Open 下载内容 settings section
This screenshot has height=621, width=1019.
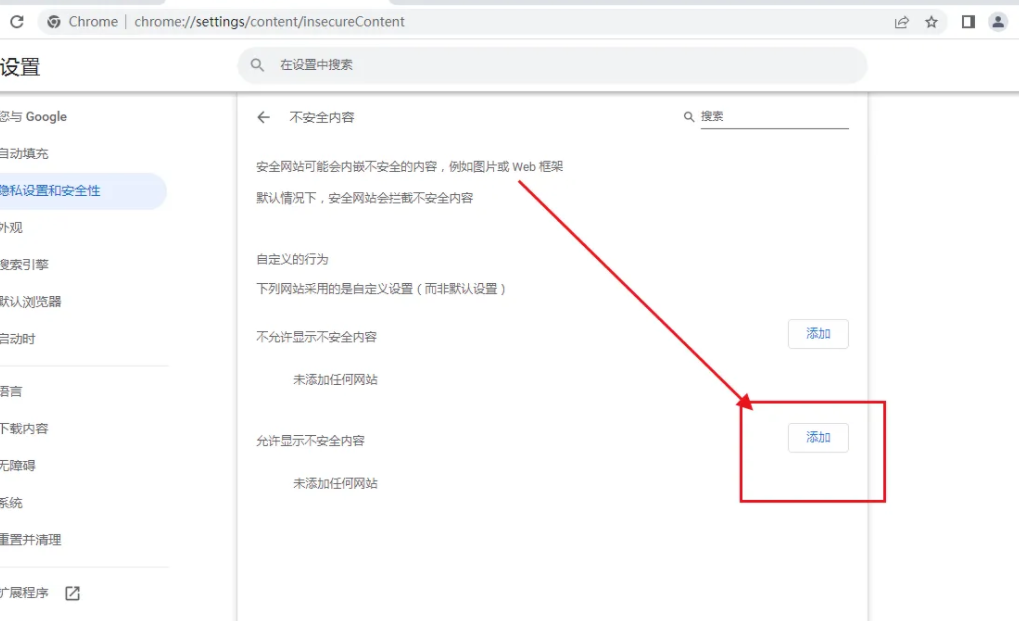pos(24,429)
